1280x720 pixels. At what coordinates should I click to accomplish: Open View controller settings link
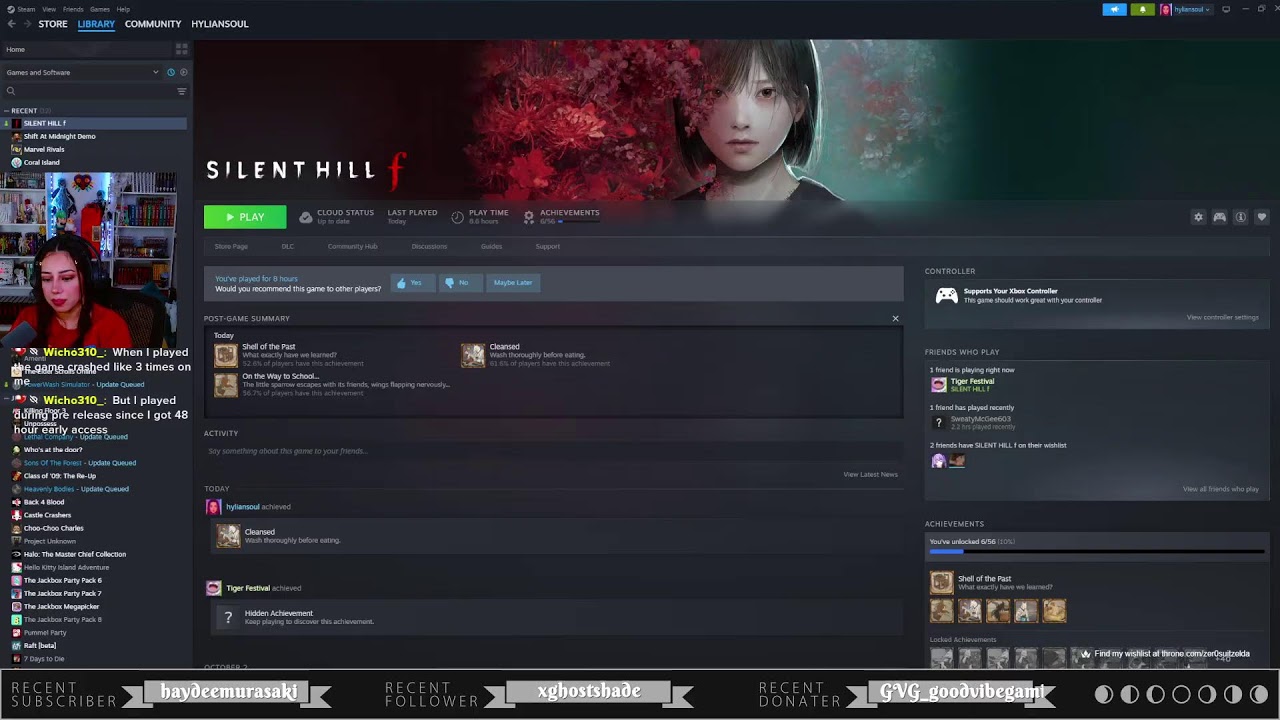click(1222, 317)
